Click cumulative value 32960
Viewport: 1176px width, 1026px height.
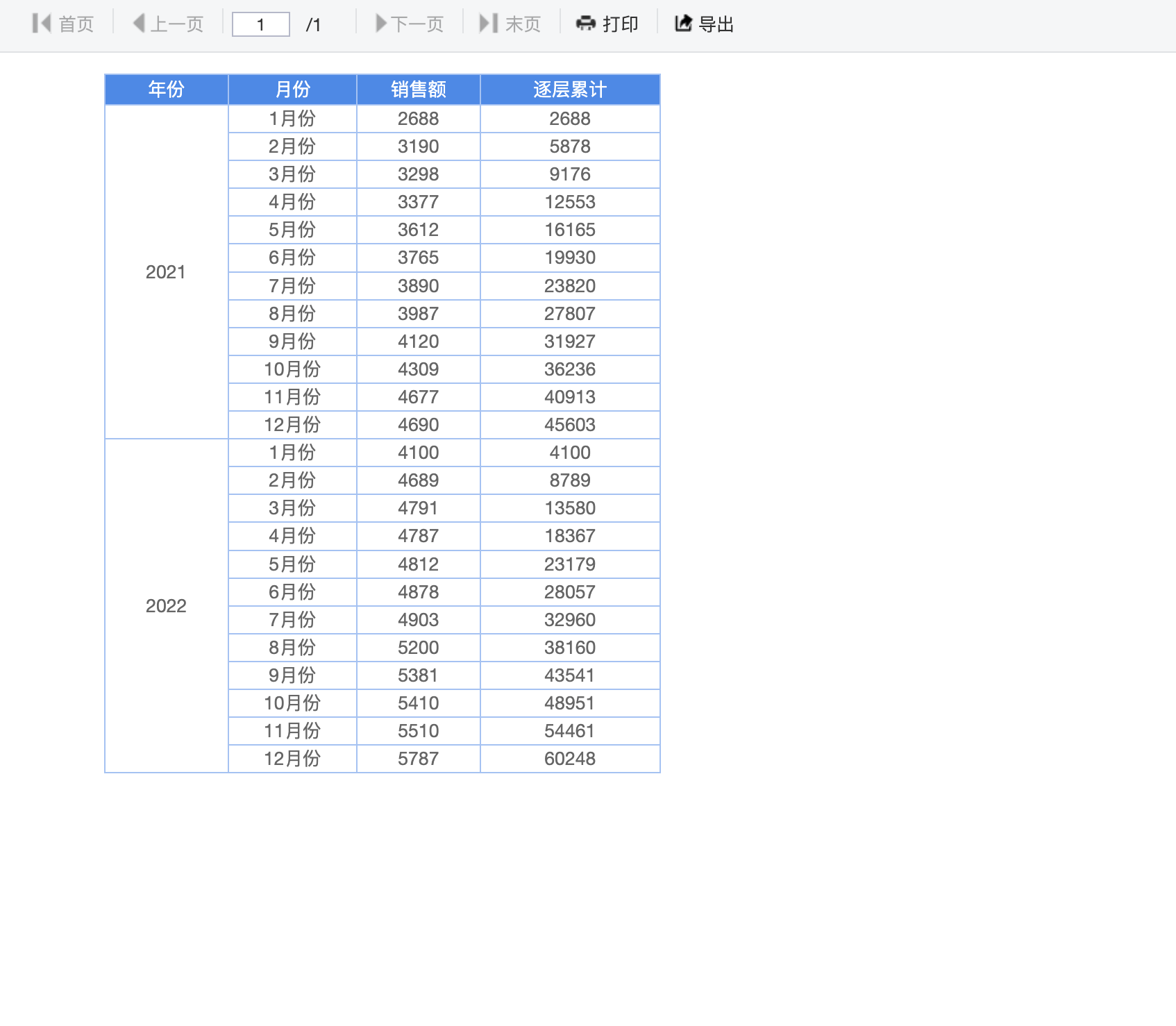point(570,620)
